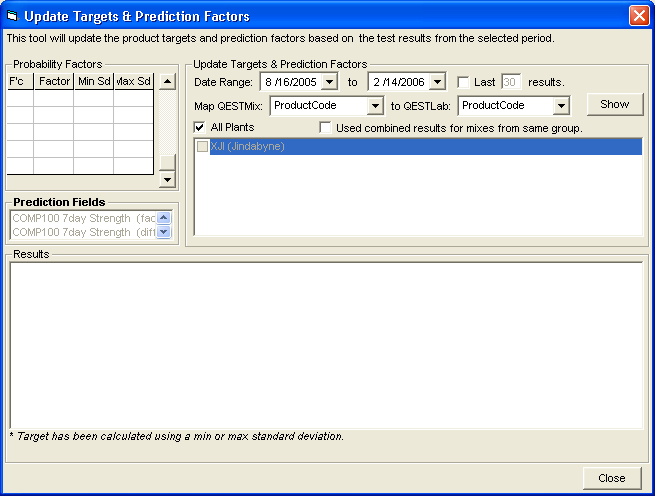Tick the XJI (Jindabyne) plant checkbox

(203, 147)
